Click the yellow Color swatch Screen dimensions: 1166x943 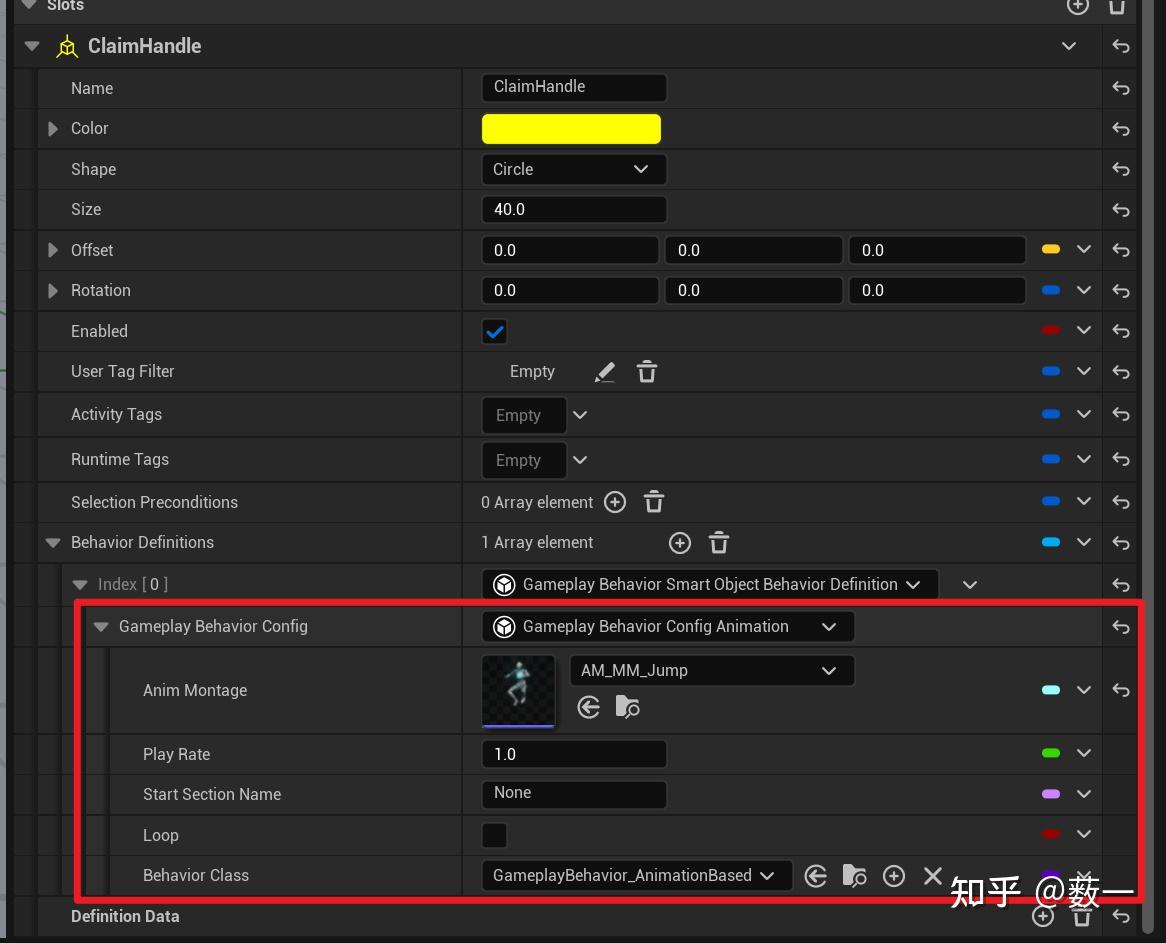click(571, 129)
